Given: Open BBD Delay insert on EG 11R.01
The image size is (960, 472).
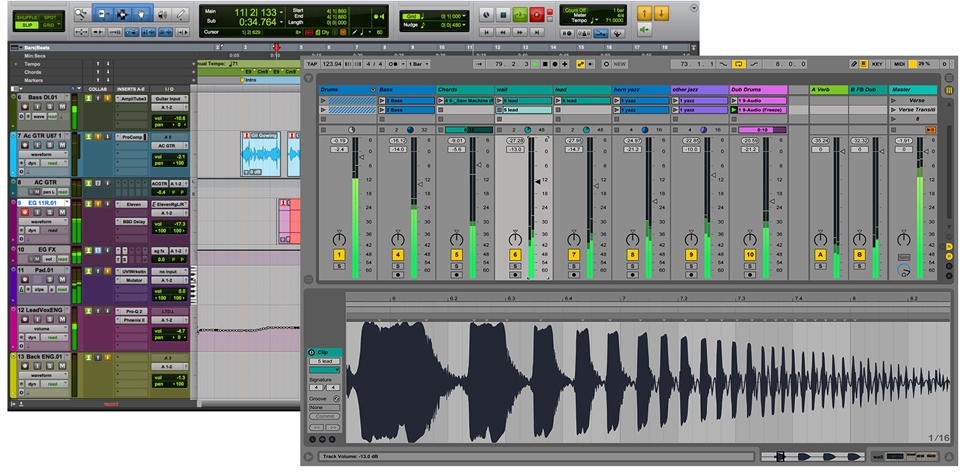Looking at the screenshot, I should point(132,222).
